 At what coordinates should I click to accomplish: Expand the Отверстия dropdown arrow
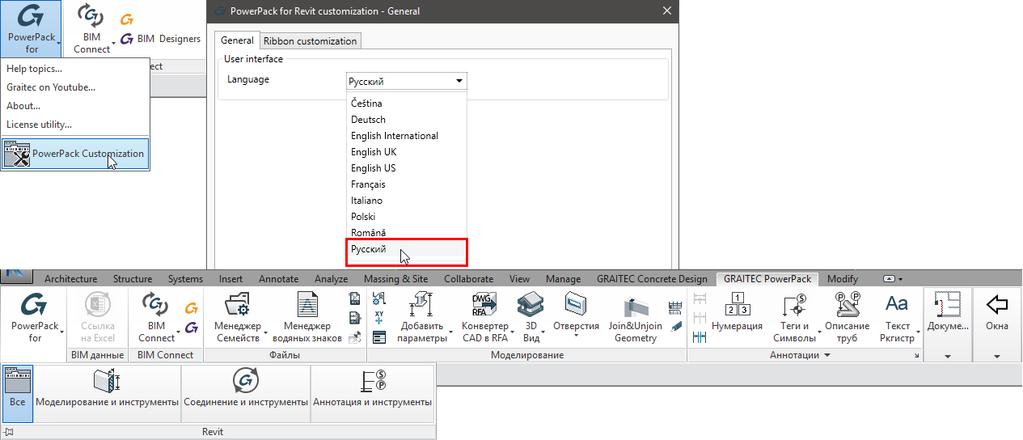pos(576,338)
